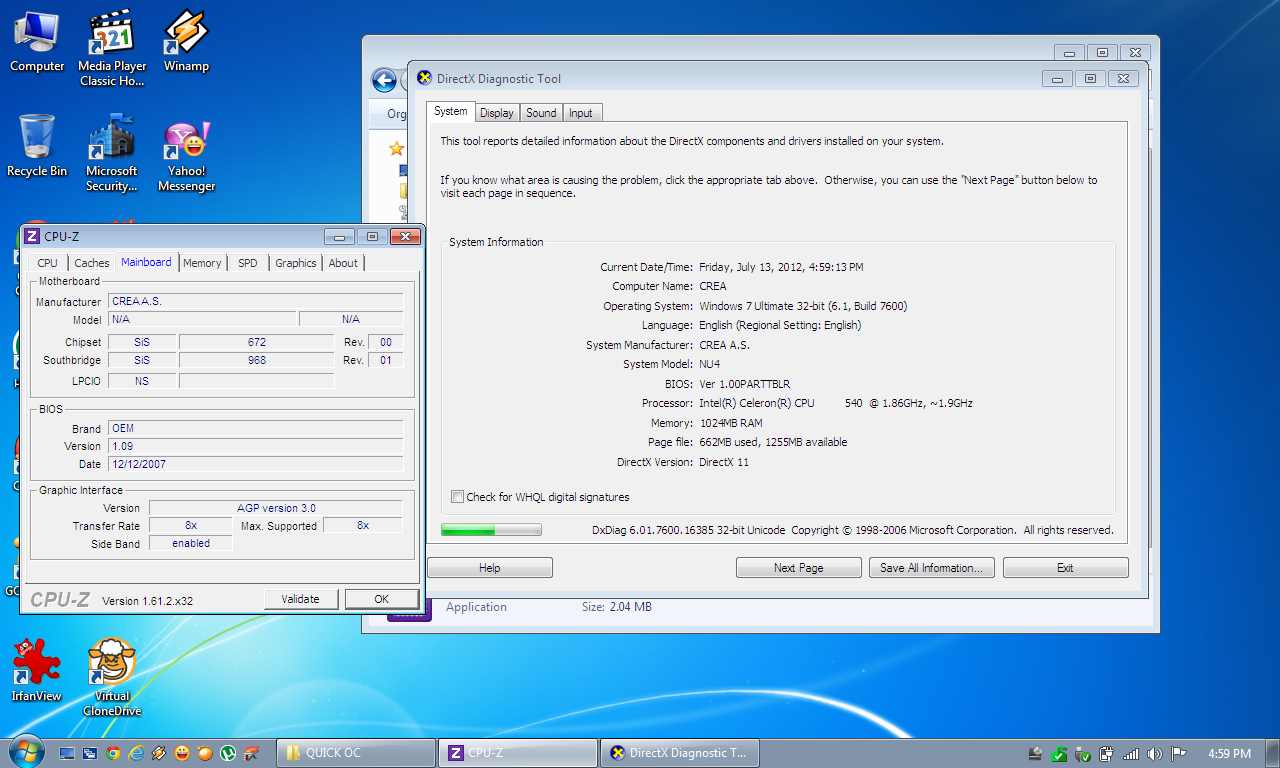Open the wireless network signal icon
1280x768 pixels.
(x=1131, y=753)
